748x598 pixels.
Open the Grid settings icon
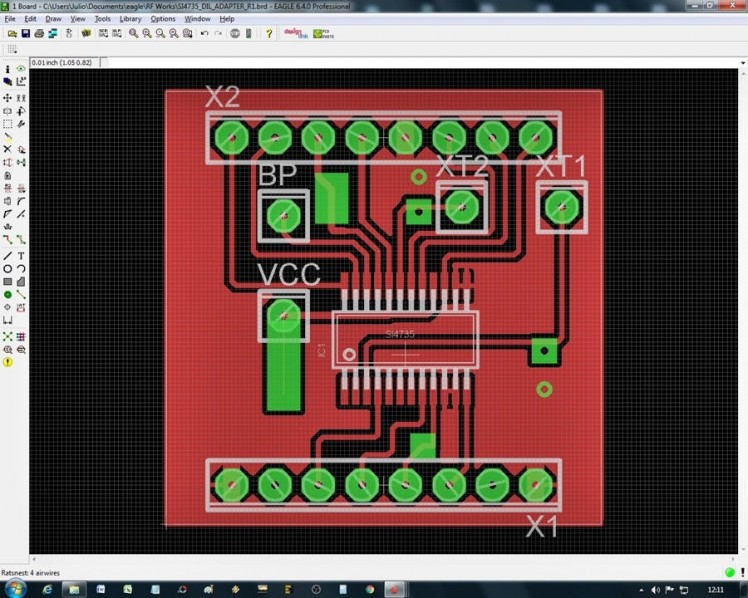(x=12, y=49)
